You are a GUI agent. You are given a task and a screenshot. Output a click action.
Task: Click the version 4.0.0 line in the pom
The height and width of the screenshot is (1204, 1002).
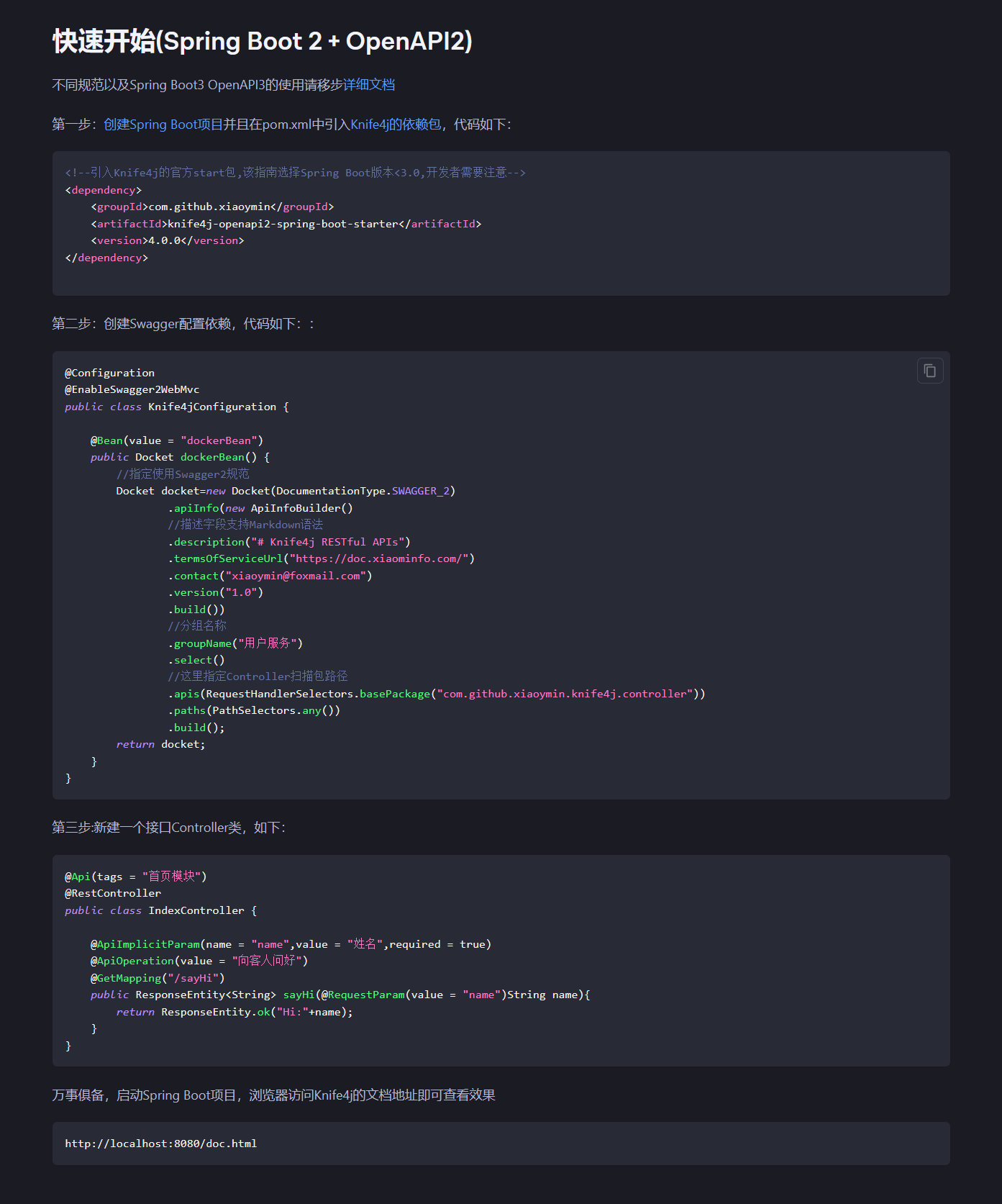tap(167, 240)
